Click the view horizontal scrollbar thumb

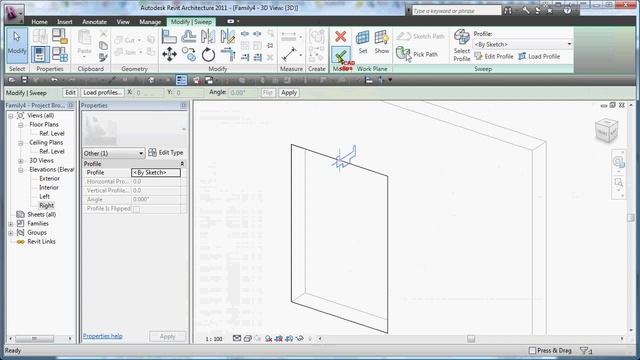coord(471,338)
